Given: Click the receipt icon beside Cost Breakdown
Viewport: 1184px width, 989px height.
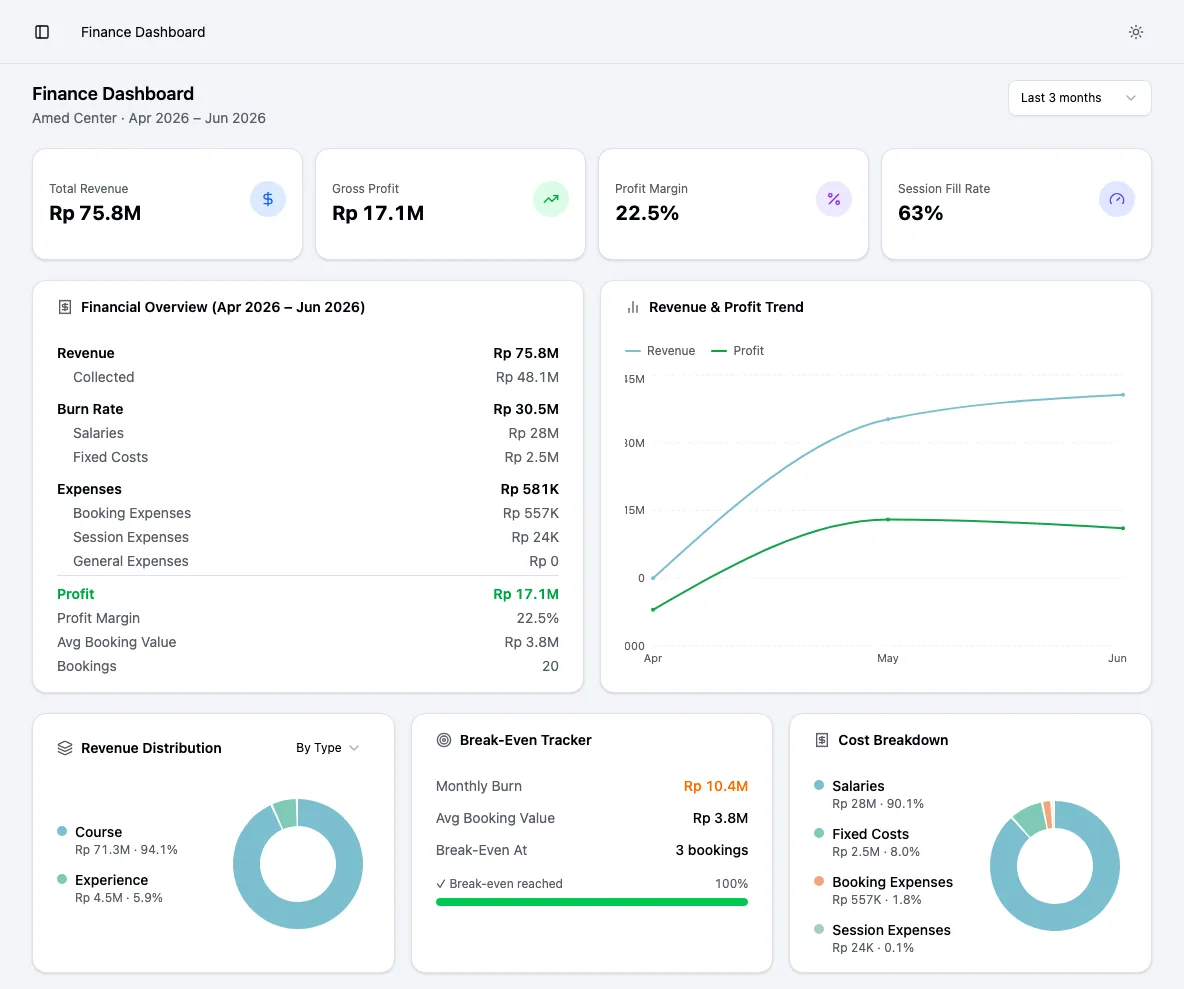Looking at the screenshot, I should click(822, 740).
